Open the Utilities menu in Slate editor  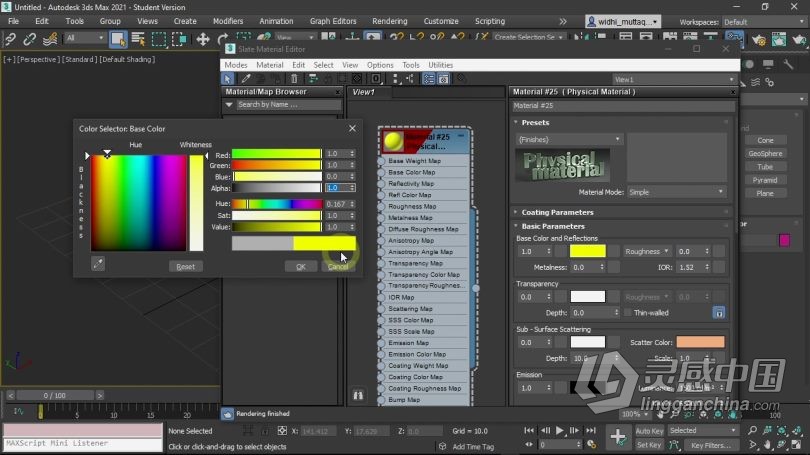pyautogui.click(x=441, y=65)
